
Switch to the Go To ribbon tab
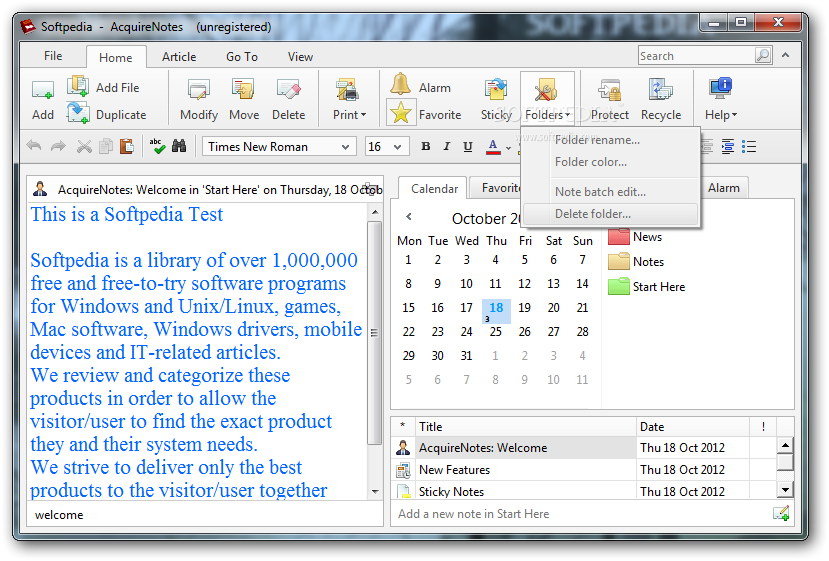[242, 57]
